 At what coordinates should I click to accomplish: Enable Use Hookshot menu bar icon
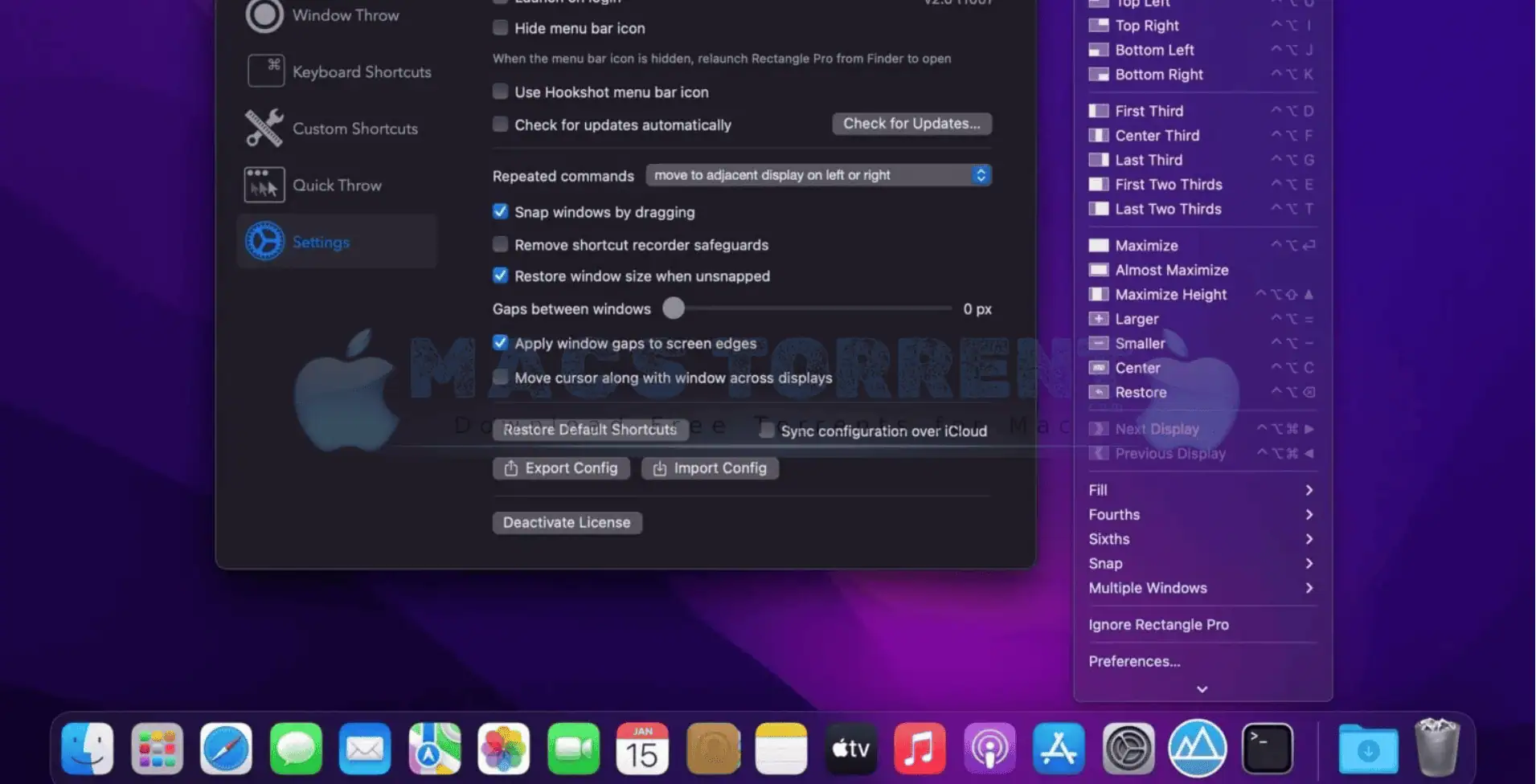(500, 92)
